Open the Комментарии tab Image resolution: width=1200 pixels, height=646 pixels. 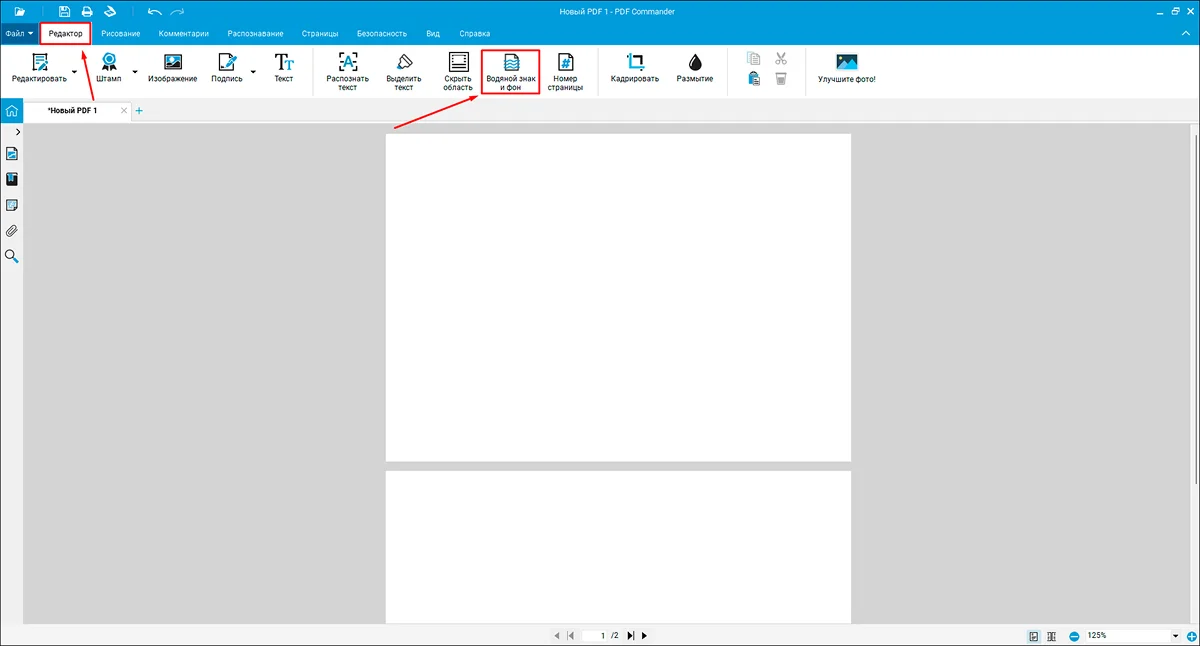184,33
